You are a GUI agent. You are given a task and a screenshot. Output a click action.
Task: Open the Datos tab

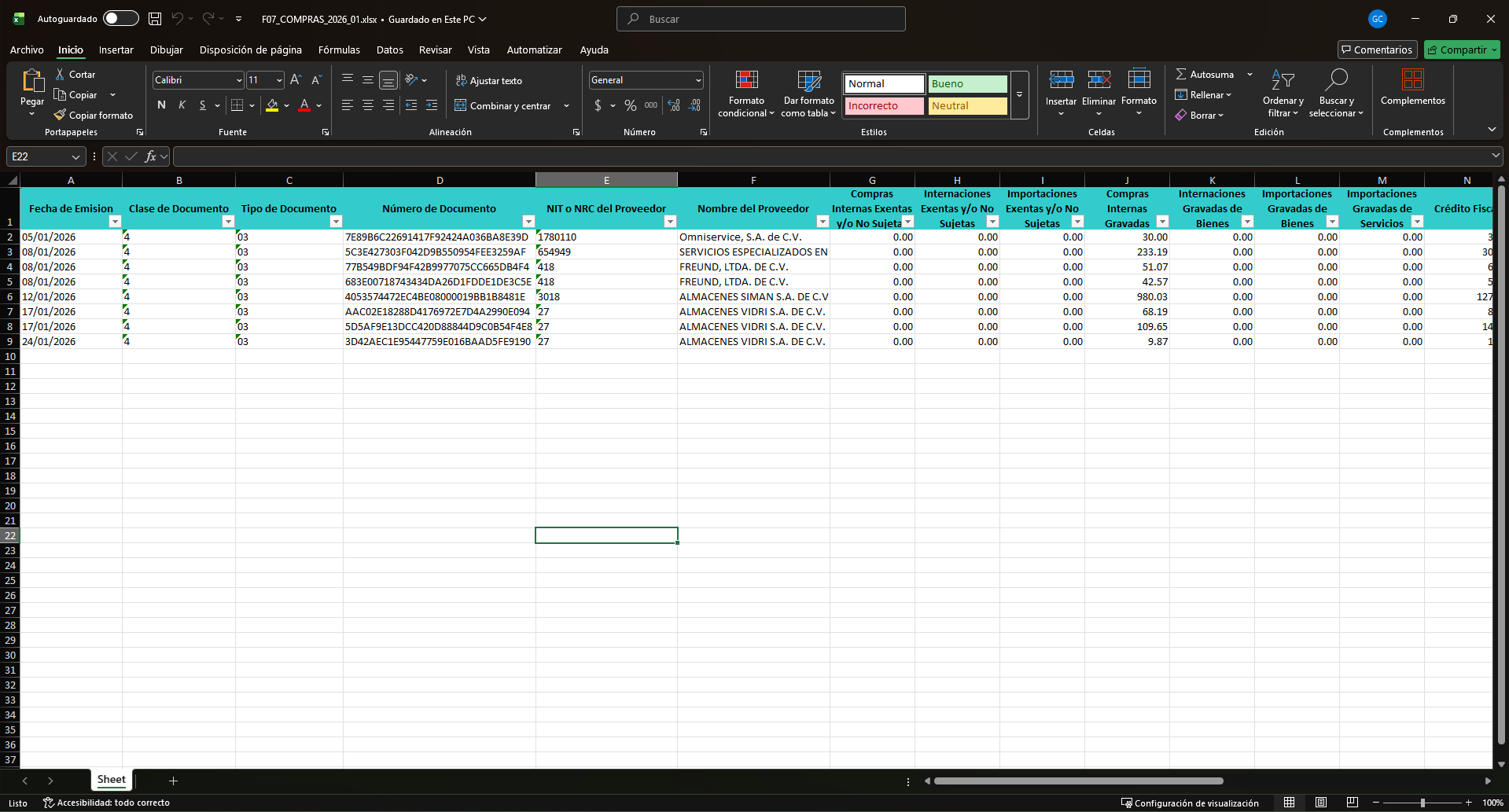389,50
